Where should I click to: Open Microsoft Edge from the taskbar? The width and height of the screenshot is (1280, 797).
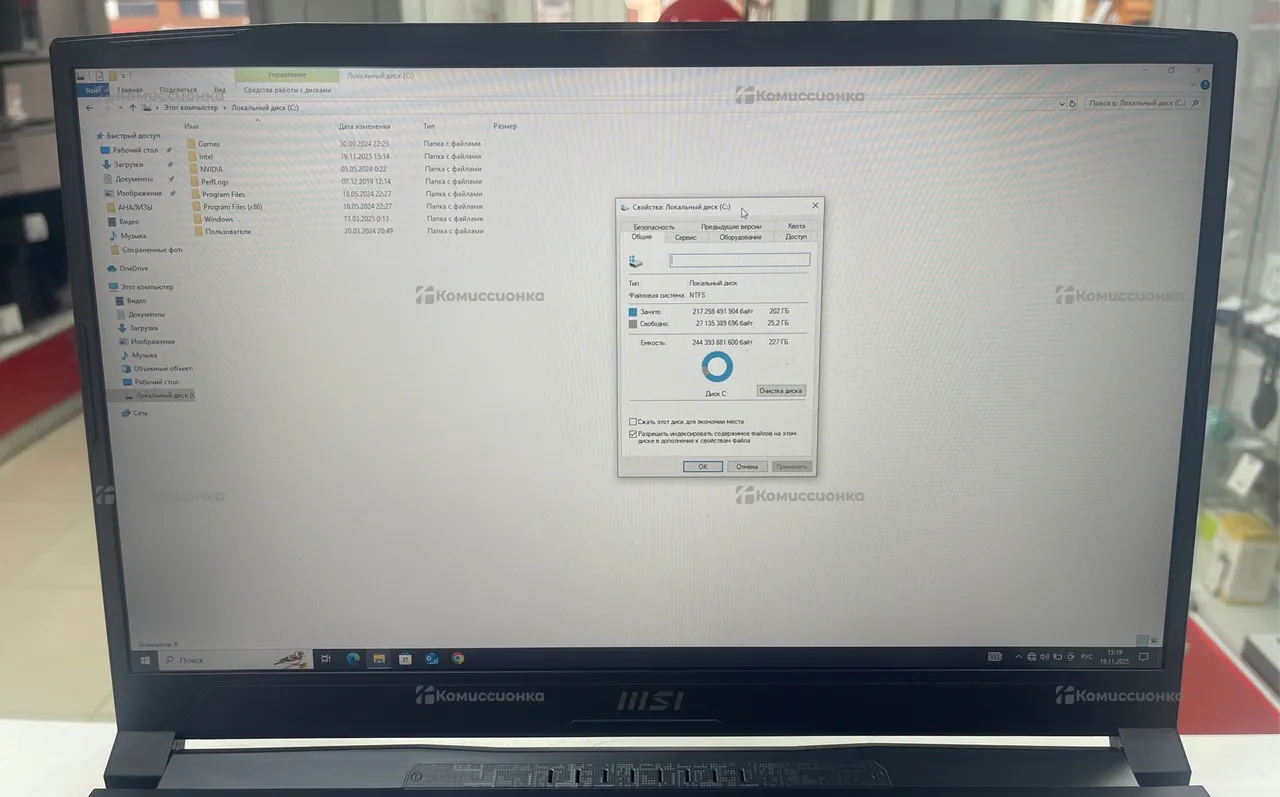pos(353,659)
